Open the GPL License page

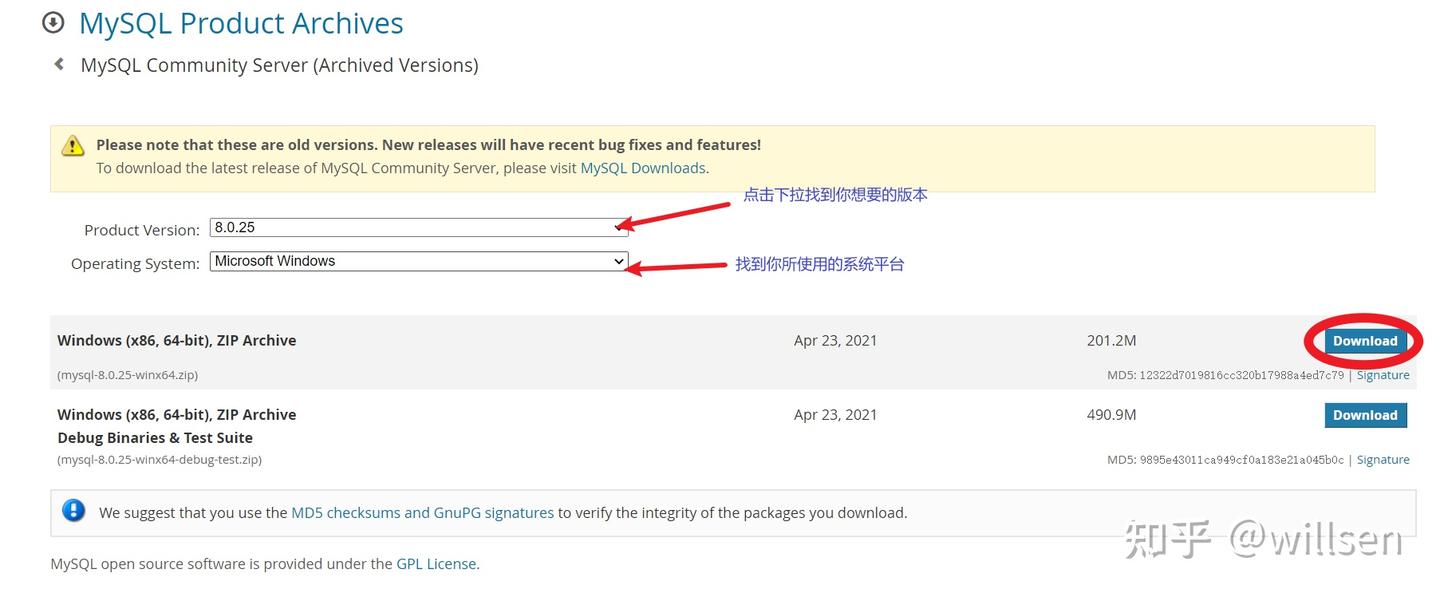click(x=437, y=563)
